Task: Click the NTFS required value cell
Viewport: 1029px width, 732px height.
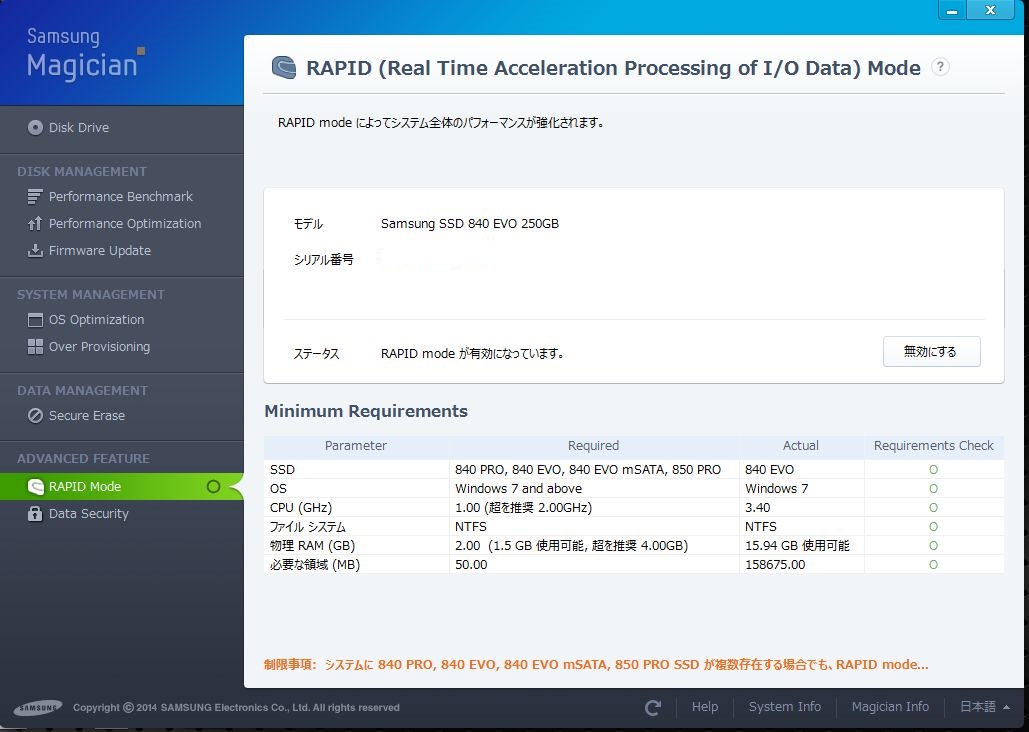Action: 471,527
